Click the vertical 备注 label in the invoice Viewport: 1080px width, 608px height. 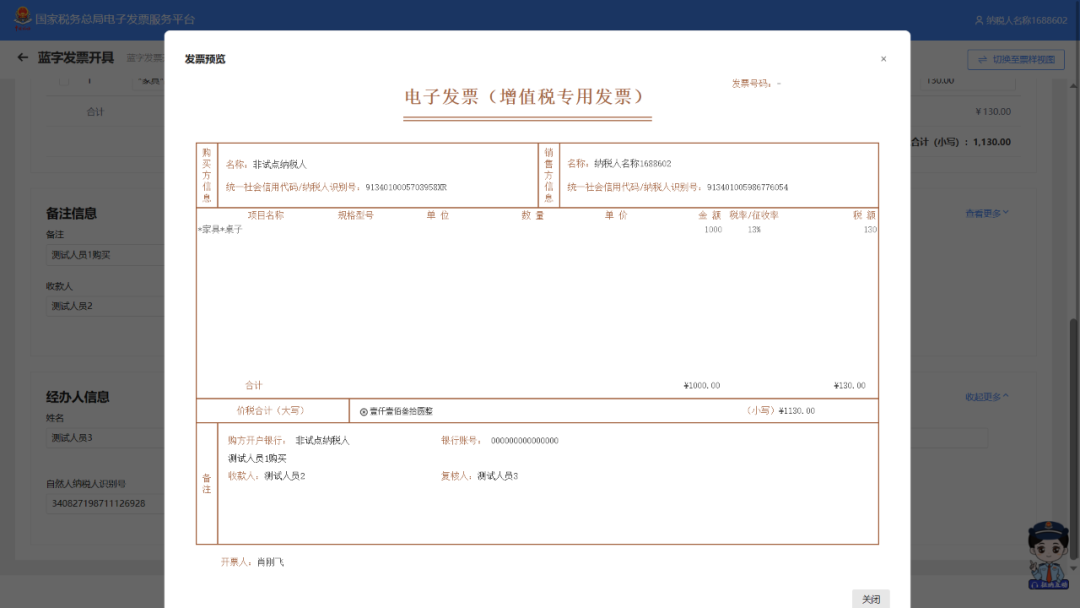click(207, 483)
